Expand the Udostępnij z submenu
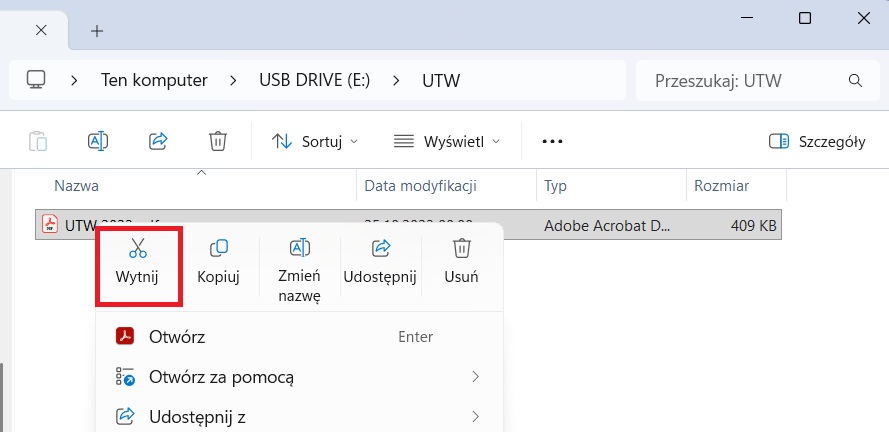This screenshot has height=432, width=889. [x=300, y=416]
